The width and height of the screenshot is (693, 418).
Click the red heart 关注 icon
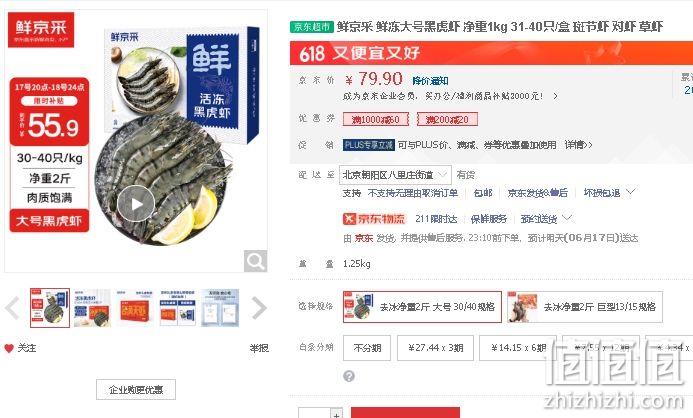click(x=9, y=348)
